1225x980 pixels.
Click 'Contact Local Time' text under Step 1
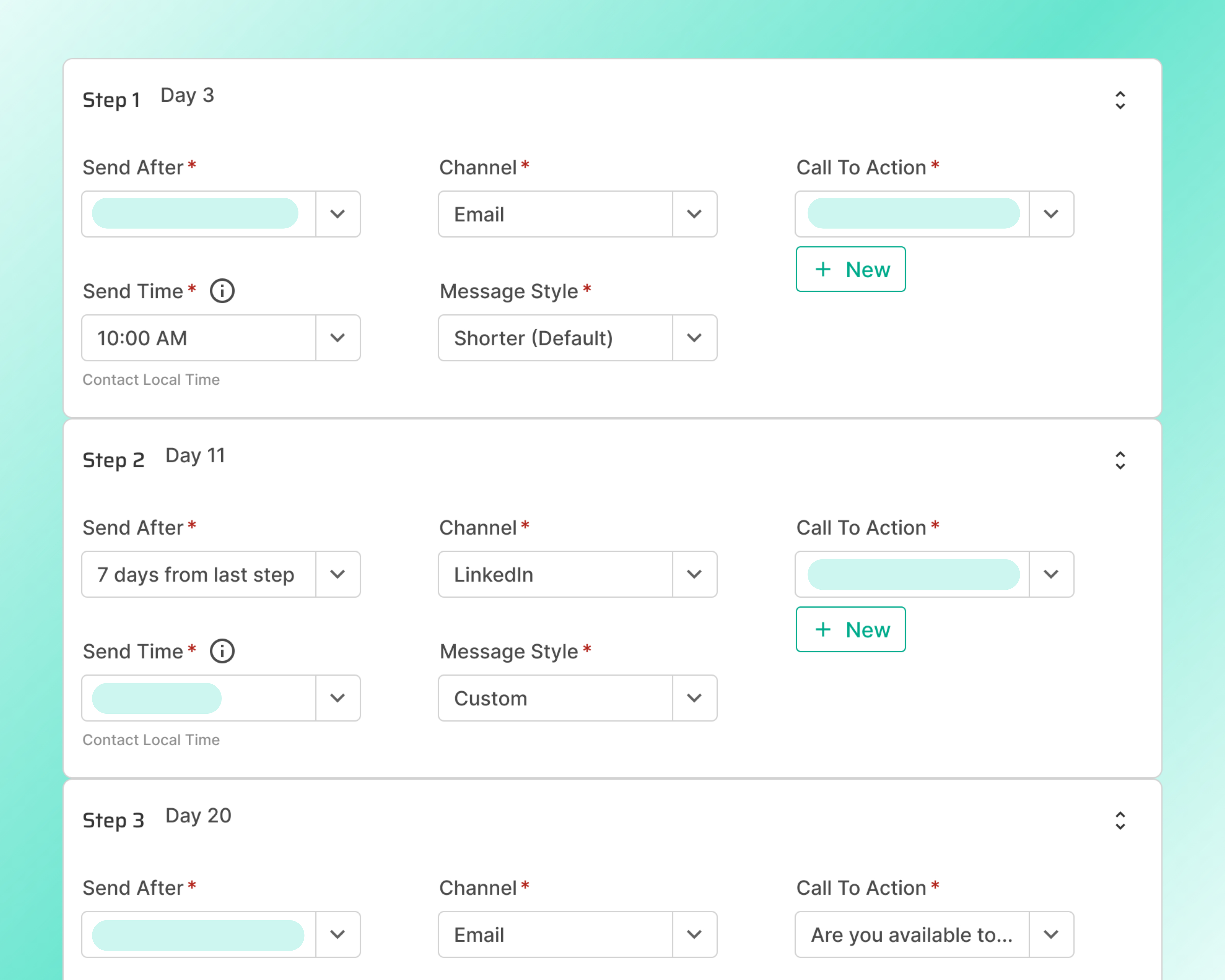coord(151,380)
